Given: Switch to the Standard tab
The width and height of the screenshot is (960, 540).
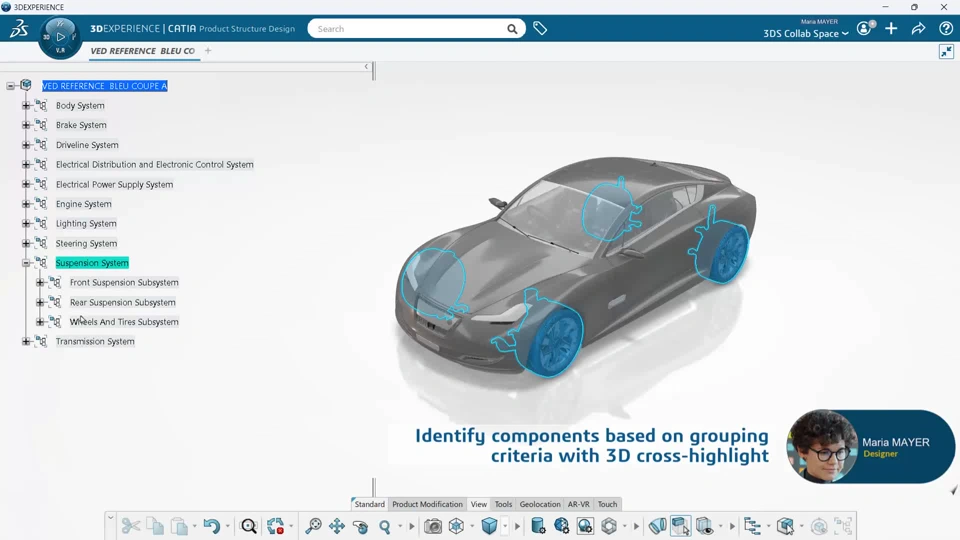Looking at the screenshot, I should (x=370, y=504).
